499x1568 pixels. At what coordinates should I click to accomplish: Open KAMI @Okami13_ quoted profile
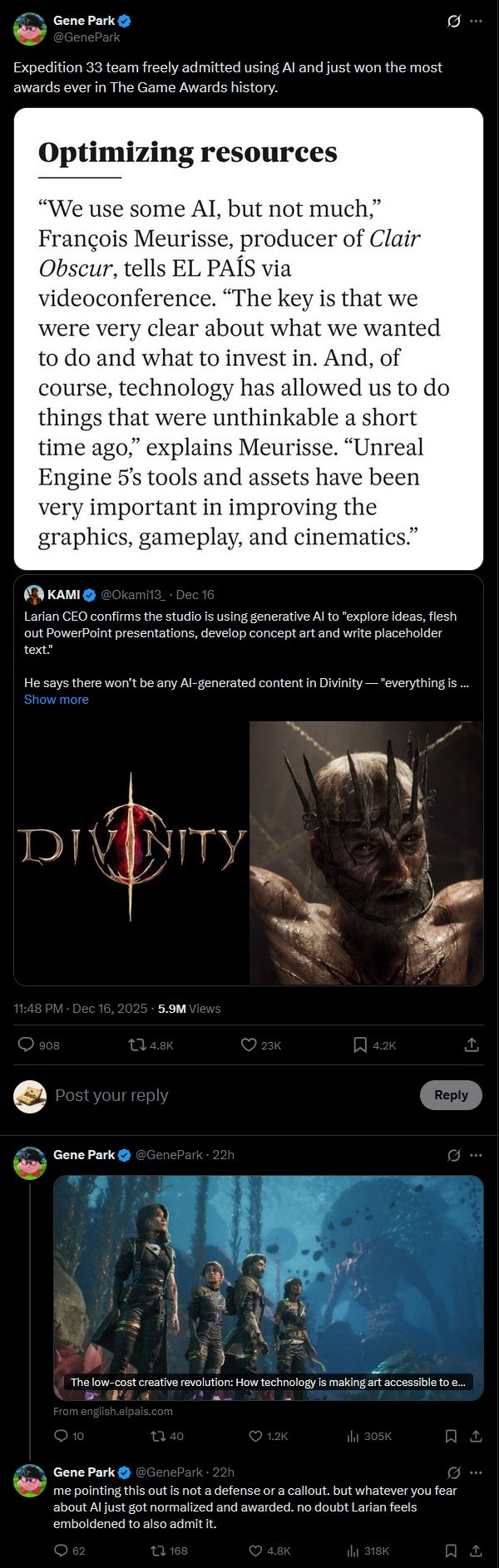pyautogui.click(x=63, y=594)
